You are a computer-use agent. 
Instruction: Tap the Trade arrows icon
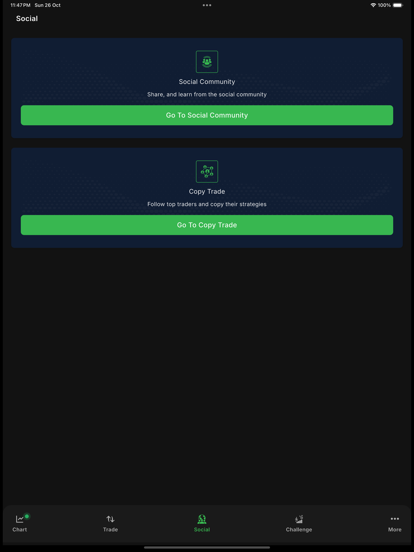(110, 519)
